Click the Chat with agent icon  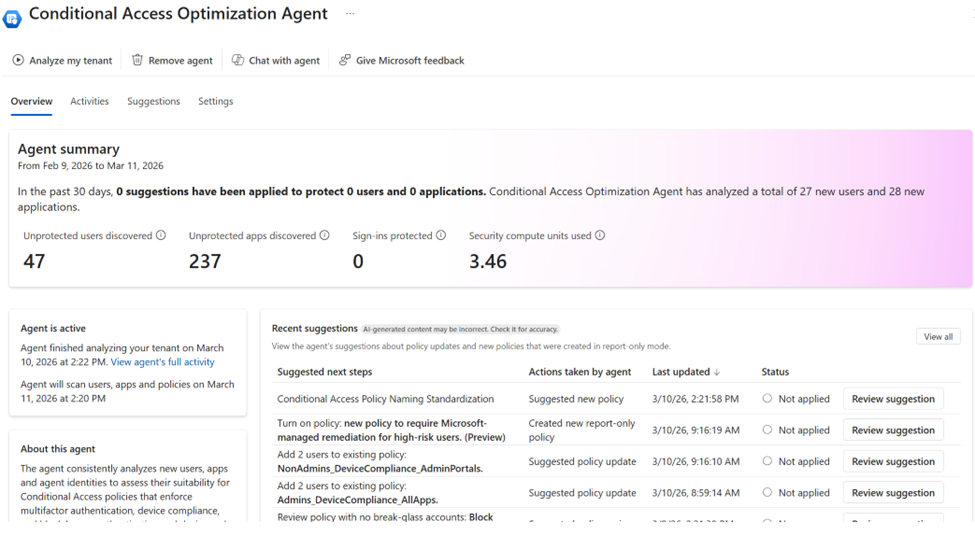[238, 60]
